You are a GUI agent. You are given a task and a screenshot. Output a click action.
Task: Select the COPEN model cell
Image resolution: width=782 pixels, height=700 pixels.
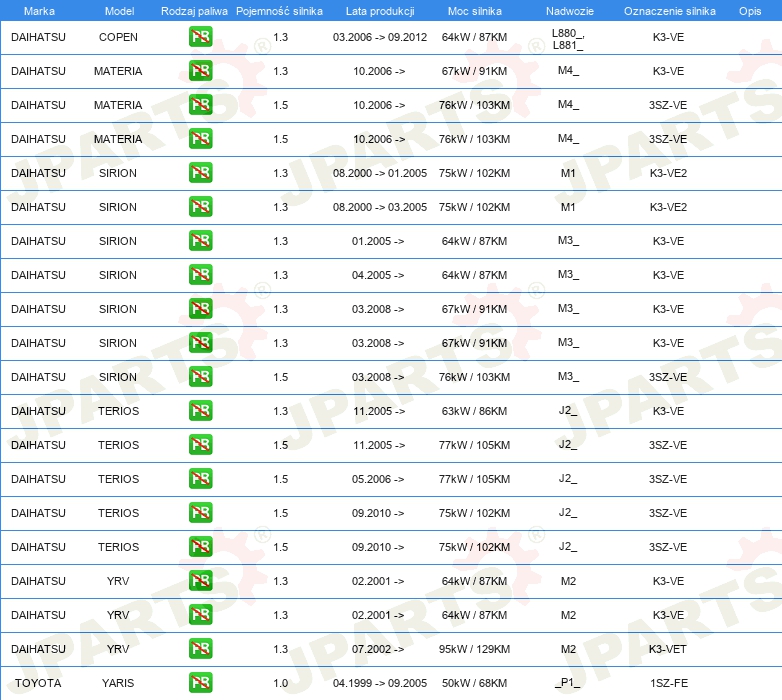118,37
